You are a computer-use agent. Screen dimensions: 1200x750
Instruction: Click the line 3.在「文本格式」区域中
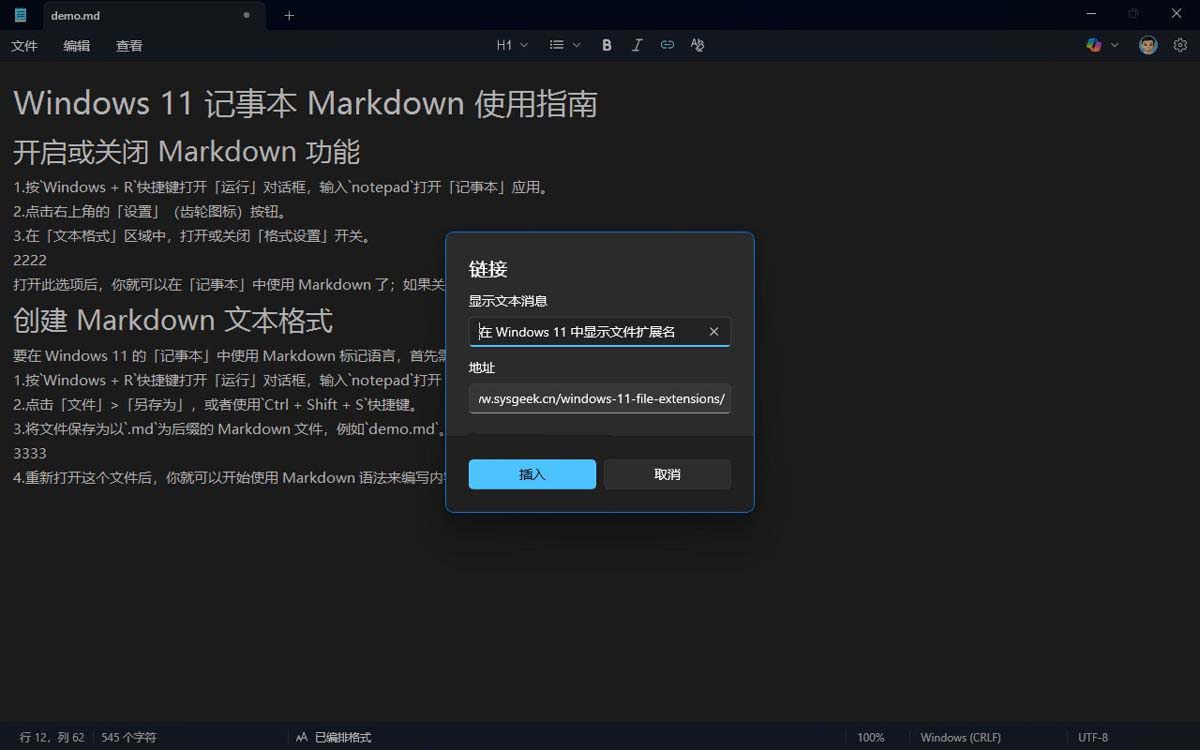tap(194, 236)
